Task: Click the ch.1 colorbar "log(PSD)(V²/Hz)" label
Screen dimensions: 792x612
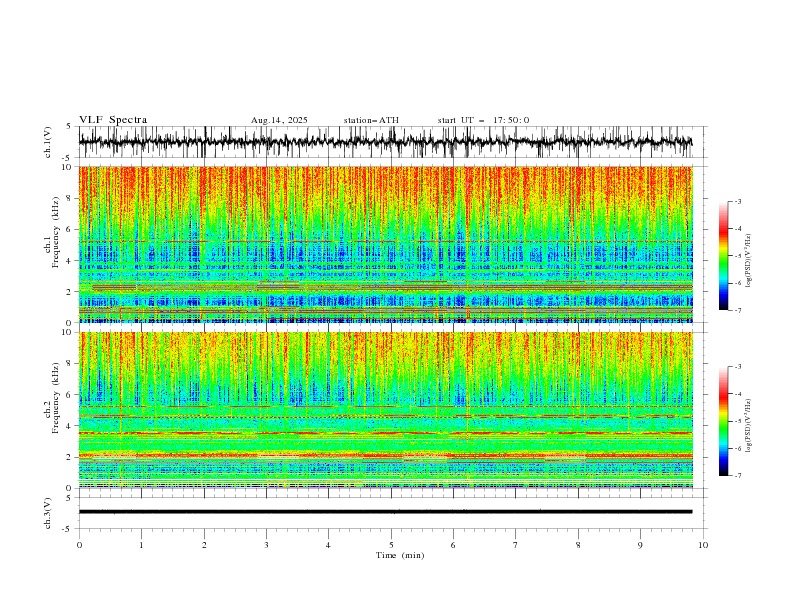Action: click(749, 261)
